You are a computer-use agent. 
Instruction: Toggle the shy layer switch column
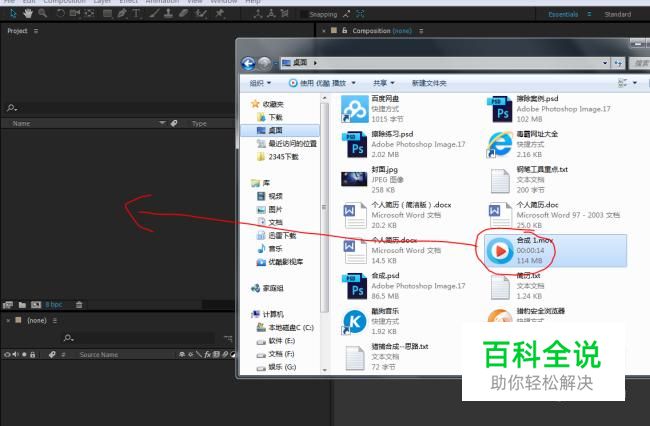pyautogui.click(x=182, y=355)
